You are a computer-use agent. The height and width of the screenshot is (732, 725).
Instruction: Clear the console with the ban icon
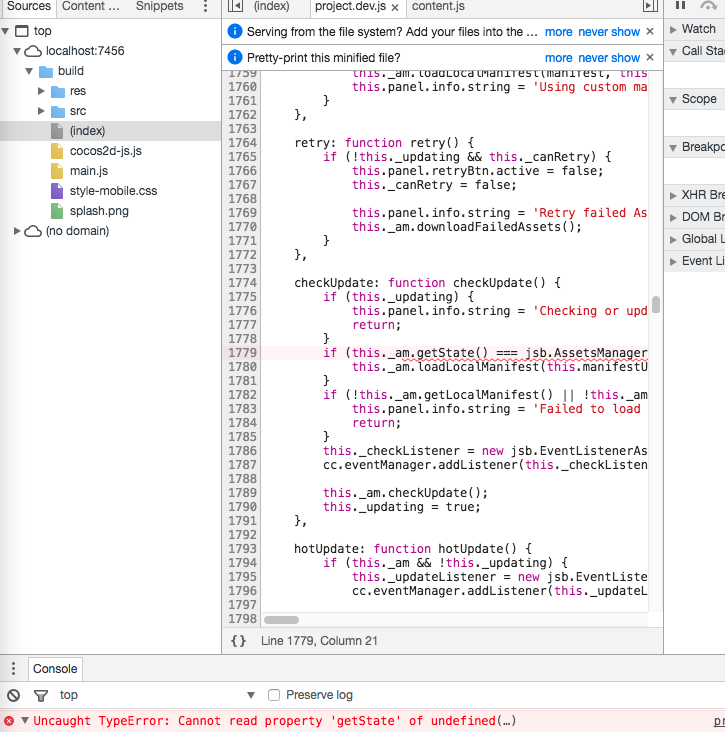[x=13, y=695]
